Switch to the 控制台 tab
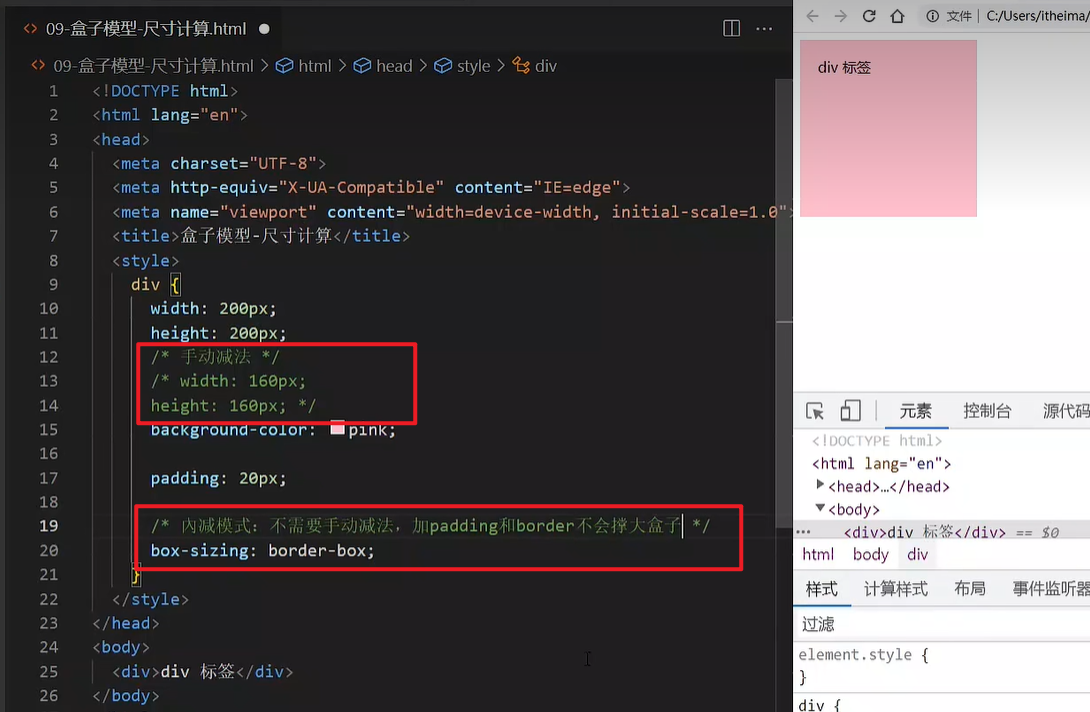 tap(987, 411)
